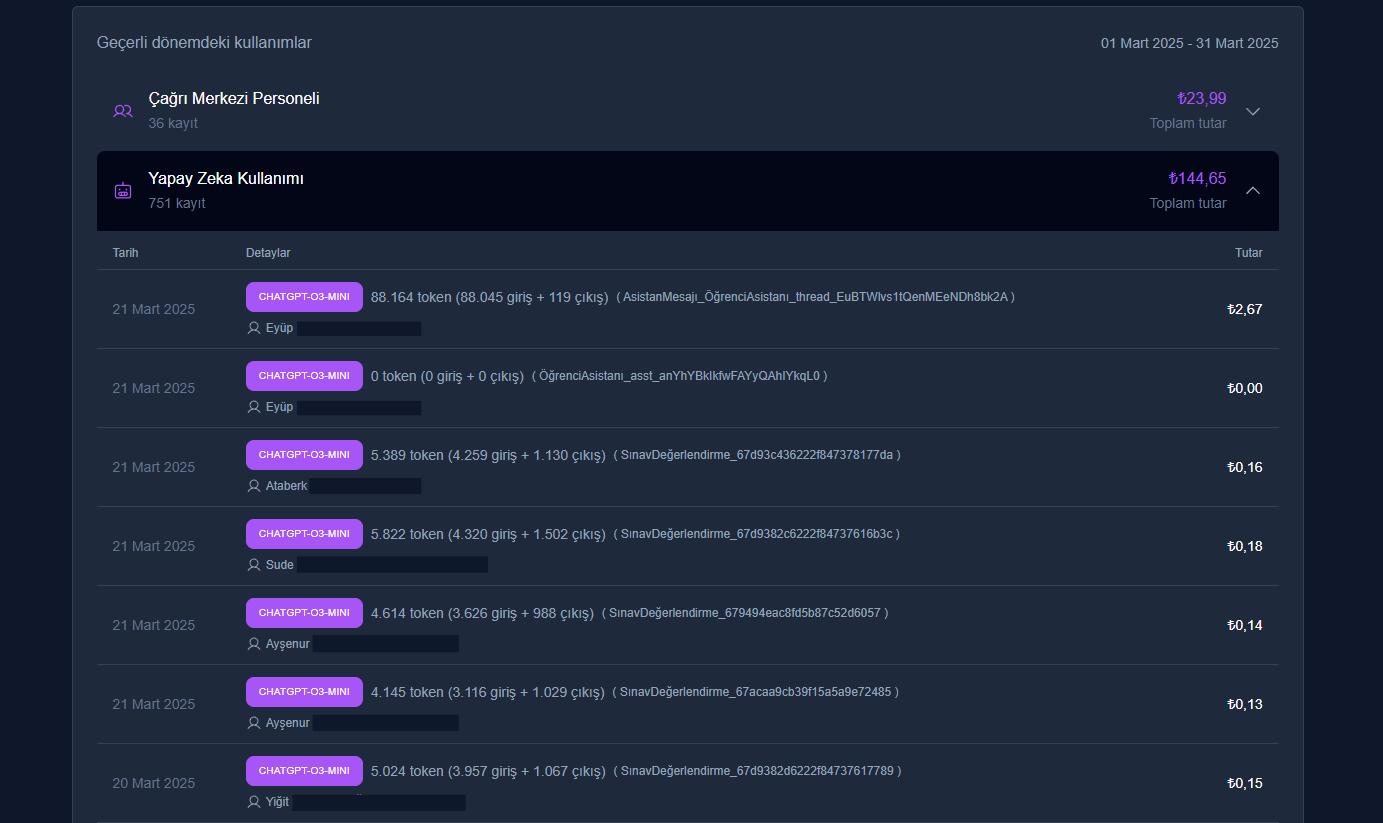Click the 4.614 token usage text
1383x823 pixels.
coord(482,613)
